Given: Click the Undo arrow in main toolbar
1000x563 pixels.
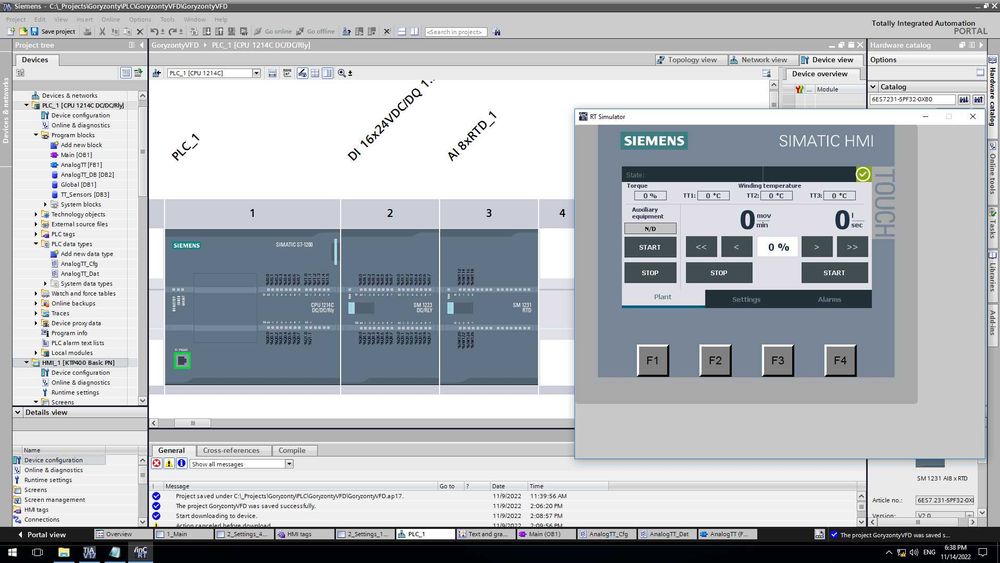Looking at the screenshot, I should click(154, 31).
